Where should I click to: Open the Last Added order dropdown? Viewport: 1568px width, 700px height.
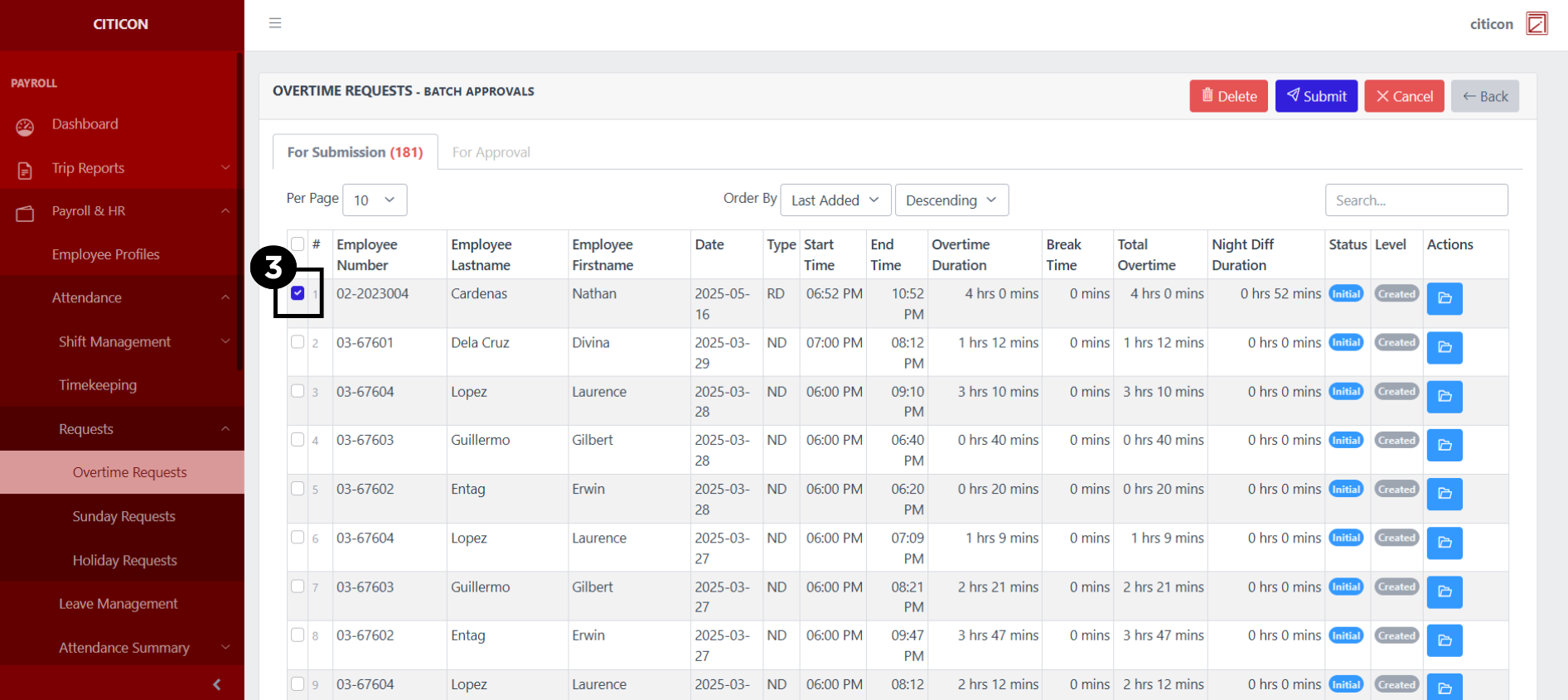[835, 200]
